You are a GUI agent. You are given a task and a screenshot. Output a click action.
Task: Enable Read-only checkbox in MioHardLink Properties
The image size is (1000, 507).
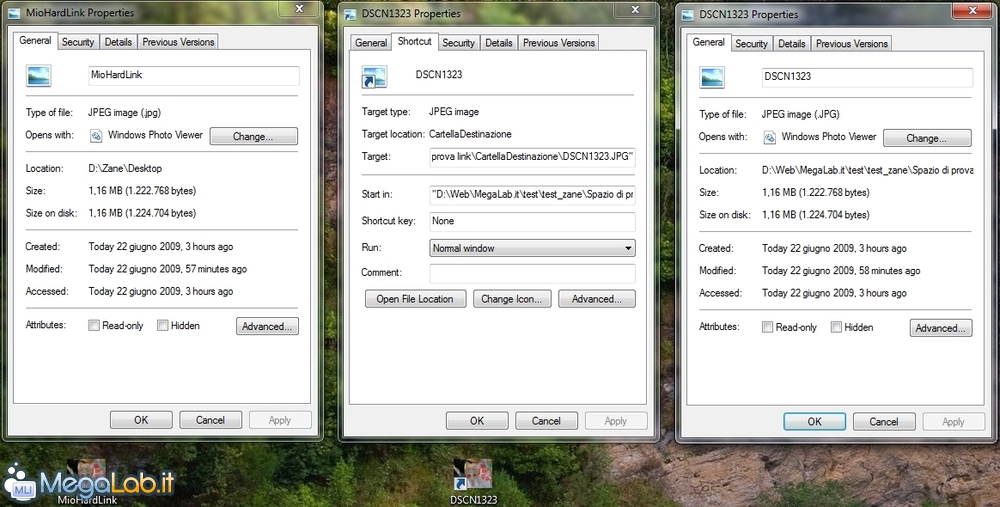(x=94, y=326)
